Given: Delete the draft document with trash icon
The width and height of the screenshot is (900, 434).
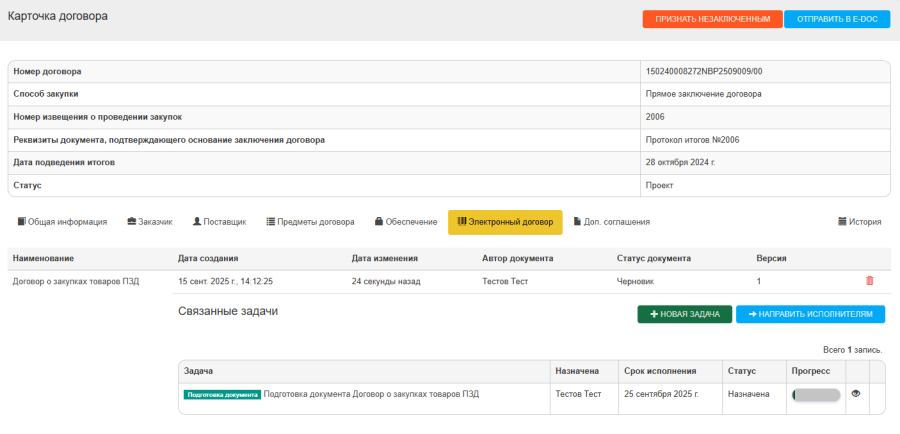Looking at the screenshot, I should coord(869,281).
